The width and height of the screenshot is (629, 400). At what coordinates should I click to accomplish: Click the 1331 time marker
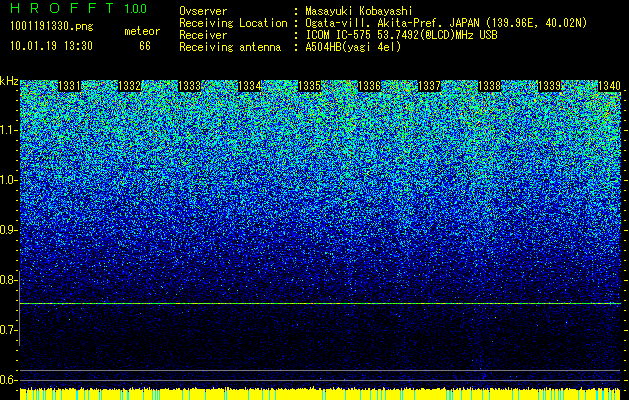[69, 86]
